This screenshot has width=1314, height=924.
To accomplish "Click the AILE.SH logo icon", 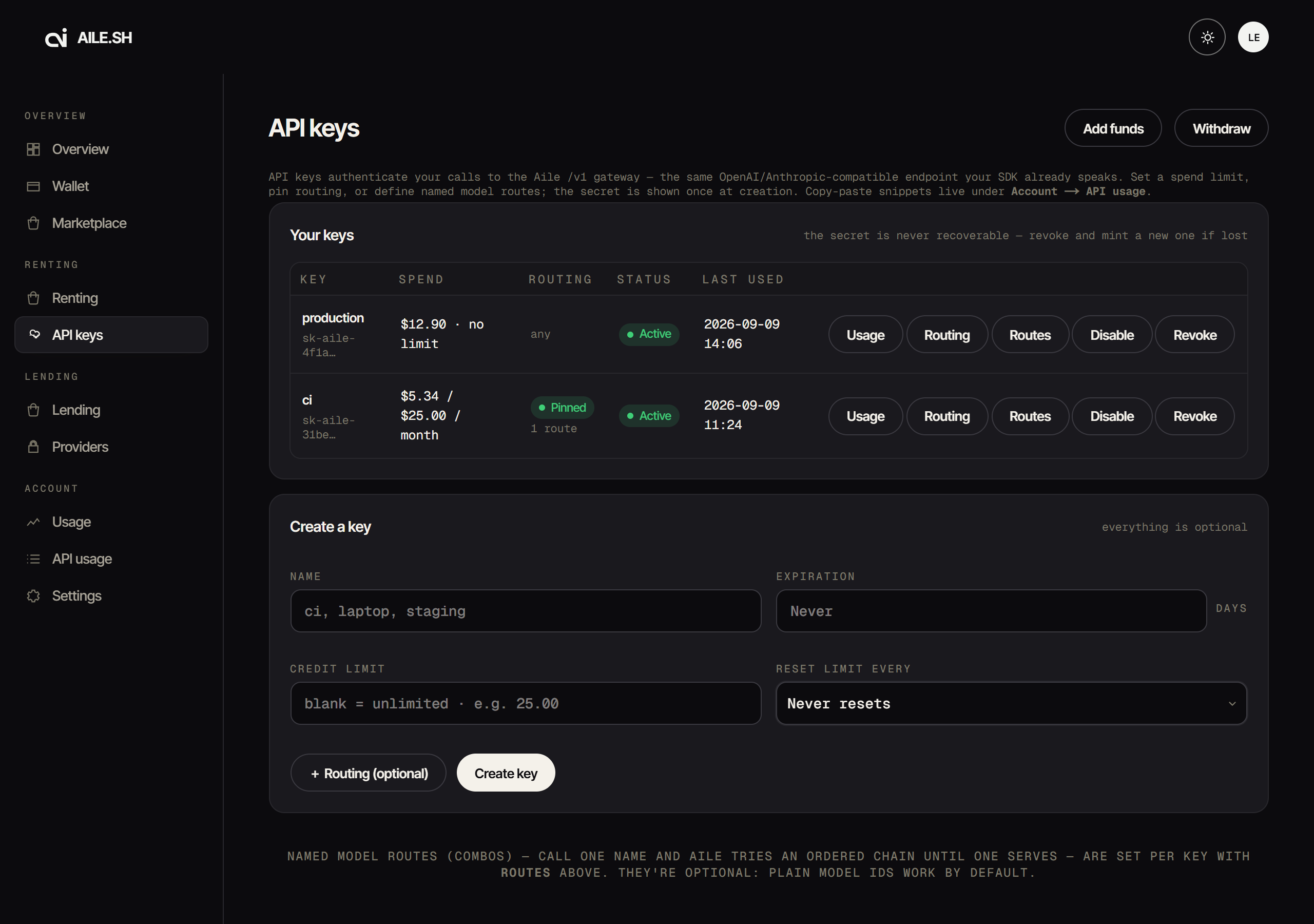I will [56, 38].
